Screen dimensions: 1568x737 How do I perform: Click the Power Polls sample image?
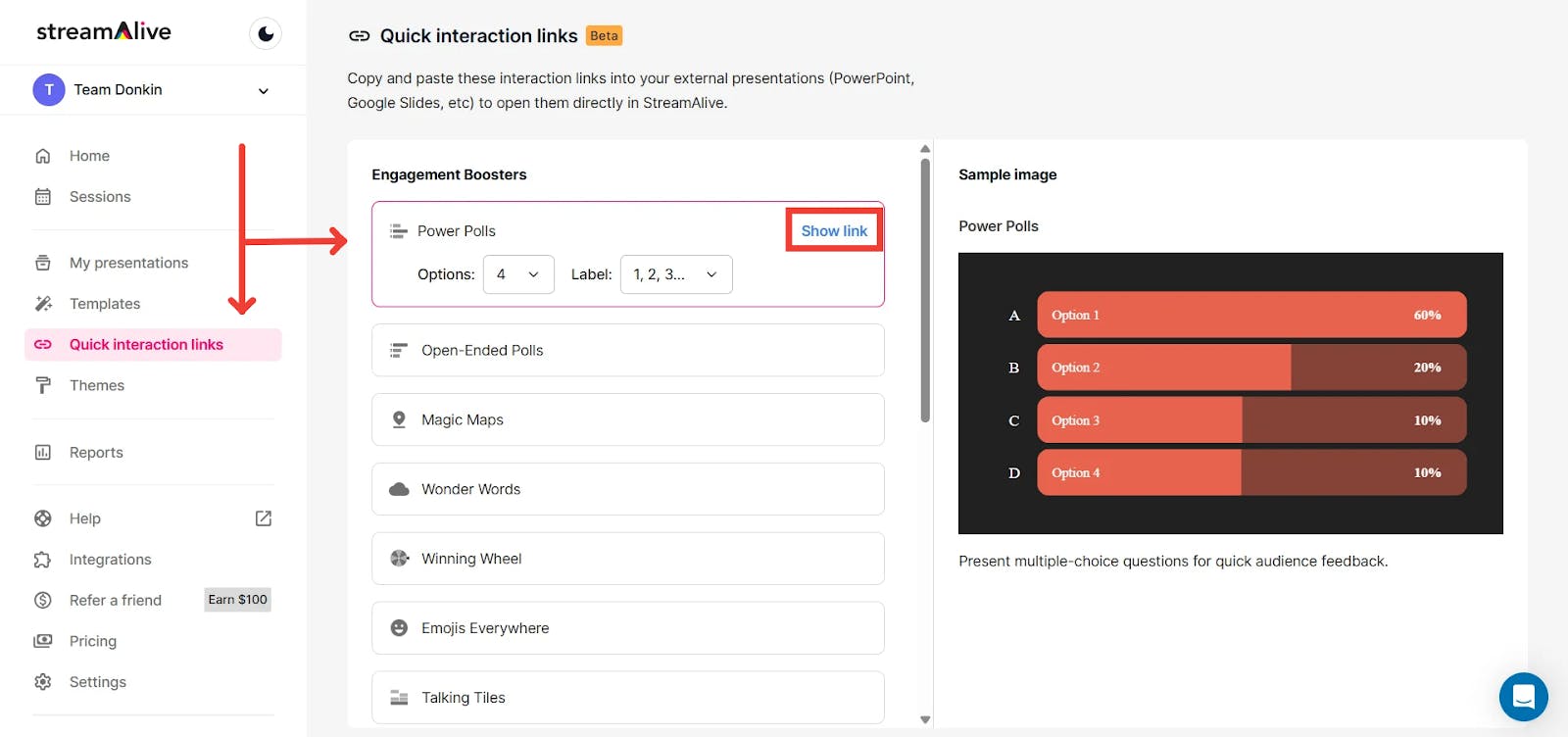1230,393
